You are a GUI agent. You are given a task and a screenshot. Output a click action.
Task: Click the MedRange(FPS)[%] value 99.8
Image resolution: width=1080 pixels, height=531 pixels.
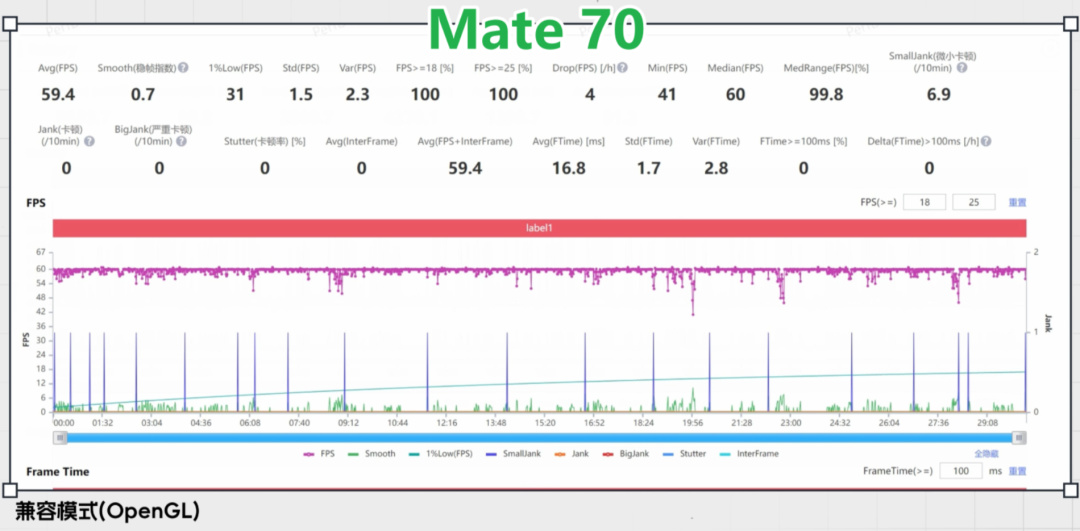[826, 94]
